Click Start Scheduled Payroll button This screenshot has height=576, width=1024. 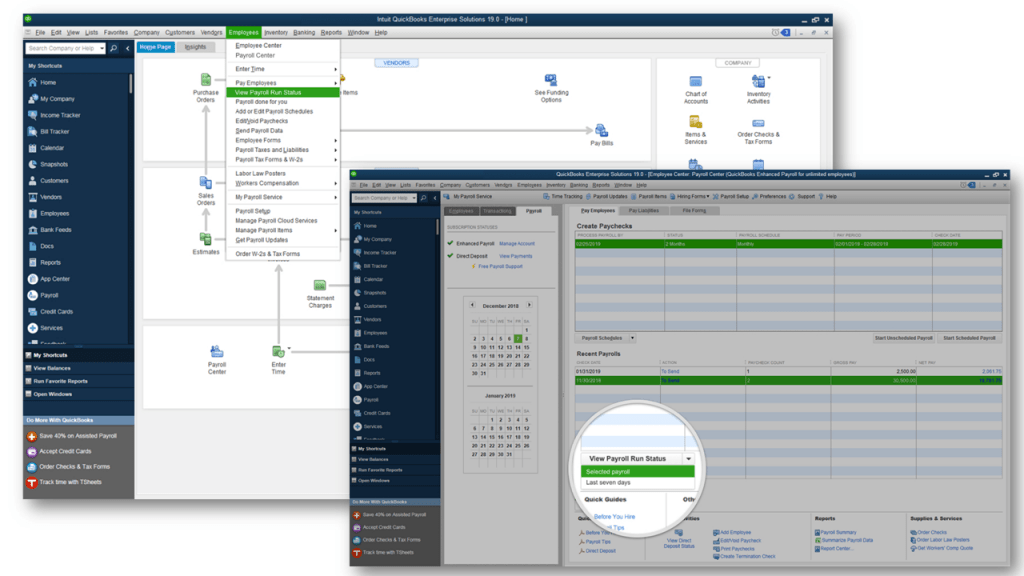coord(969,338)
